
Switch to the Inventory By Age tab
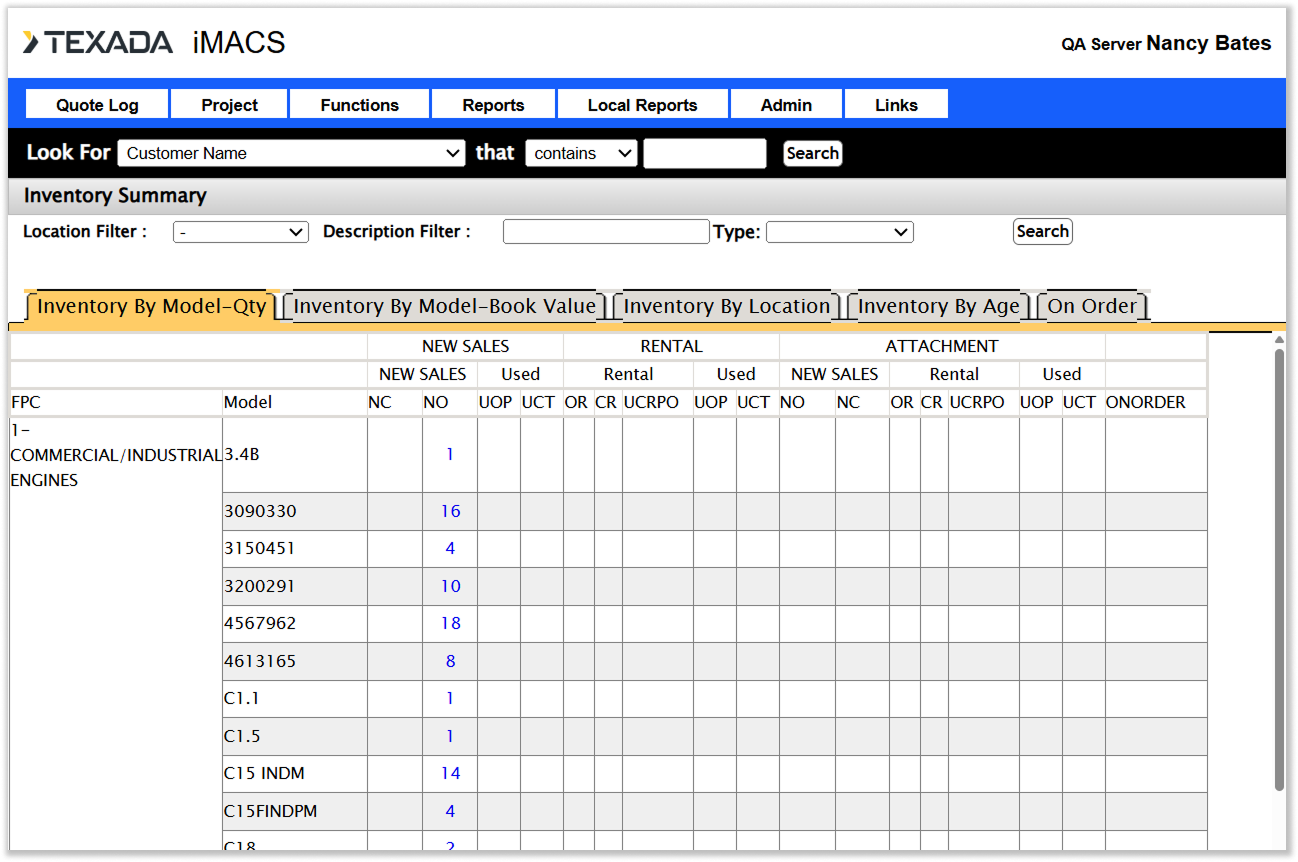point(938,307)
